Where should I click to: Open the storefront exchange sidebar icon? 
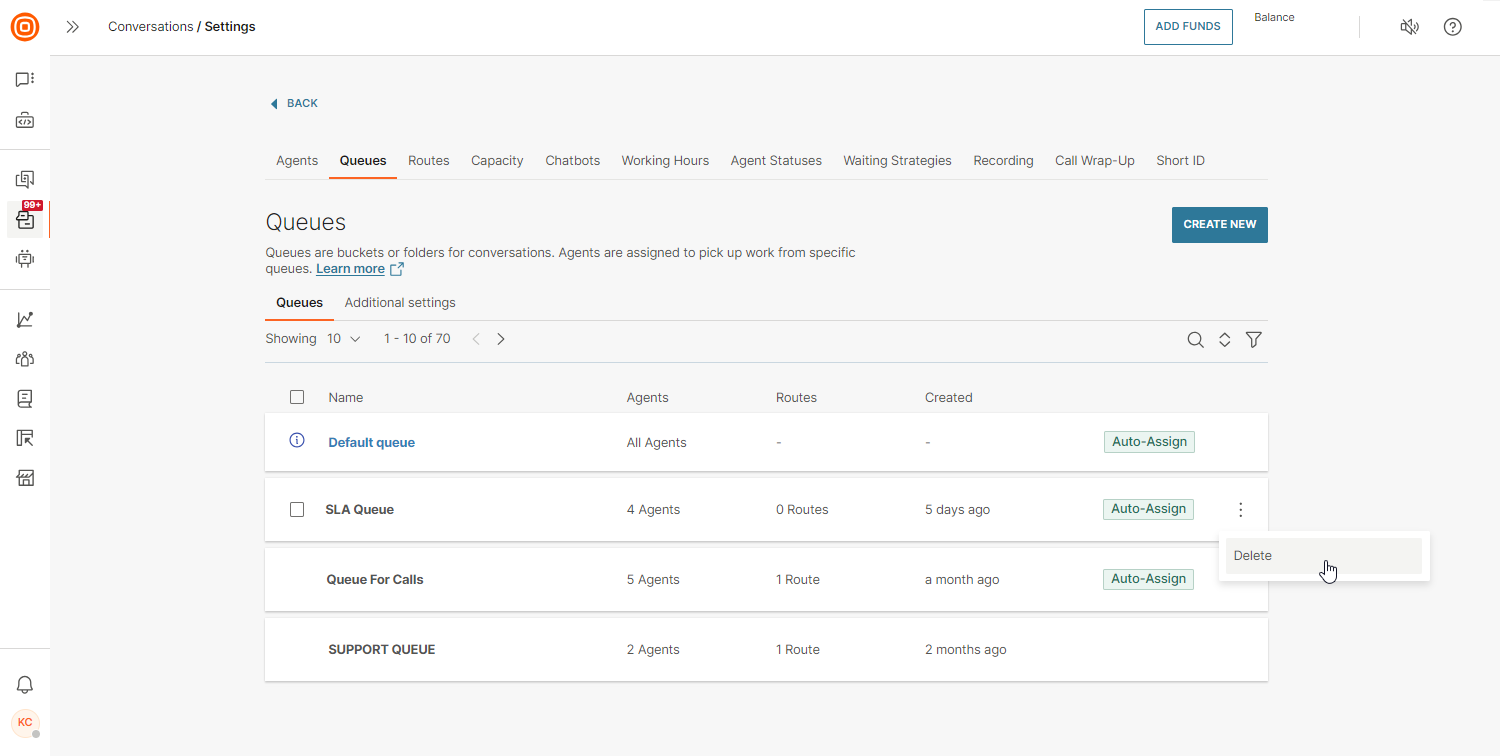(x=25, y=478)
